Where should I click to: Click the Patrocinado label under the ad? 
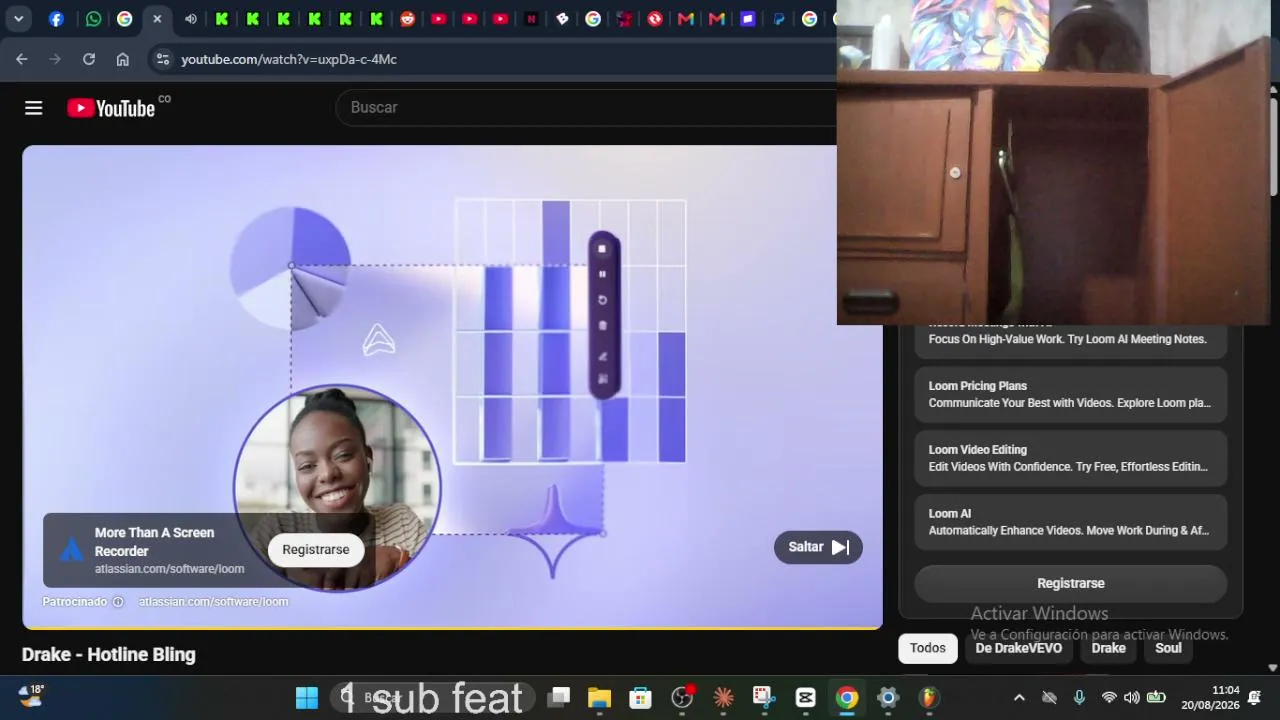74,602
